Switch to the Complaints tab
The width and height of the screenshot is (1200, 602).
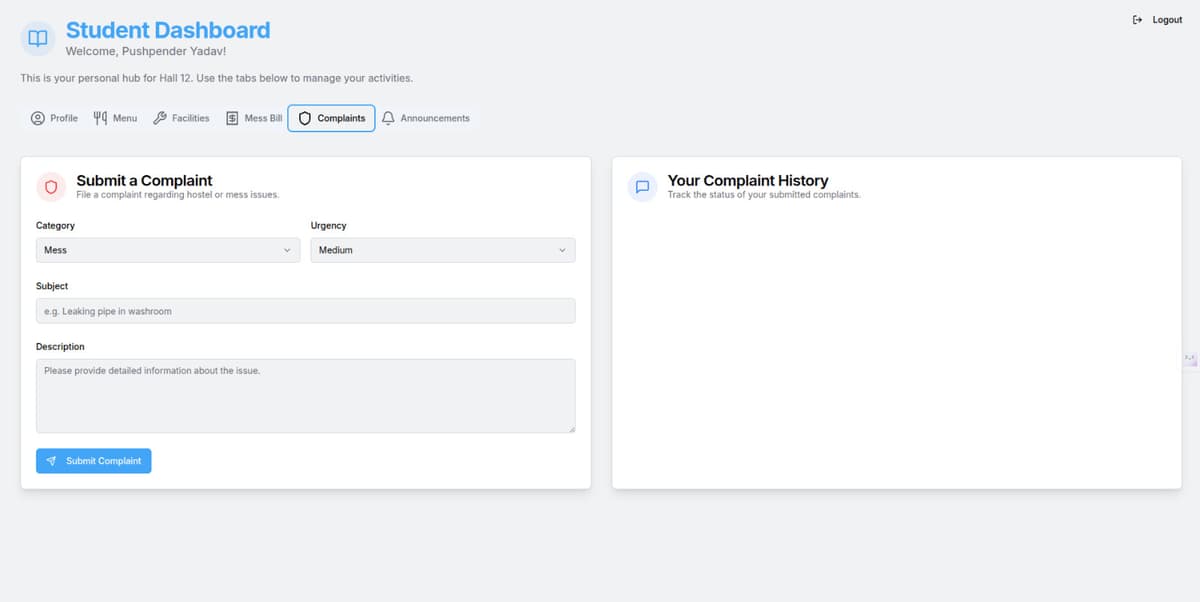click(x=331, y=118)
